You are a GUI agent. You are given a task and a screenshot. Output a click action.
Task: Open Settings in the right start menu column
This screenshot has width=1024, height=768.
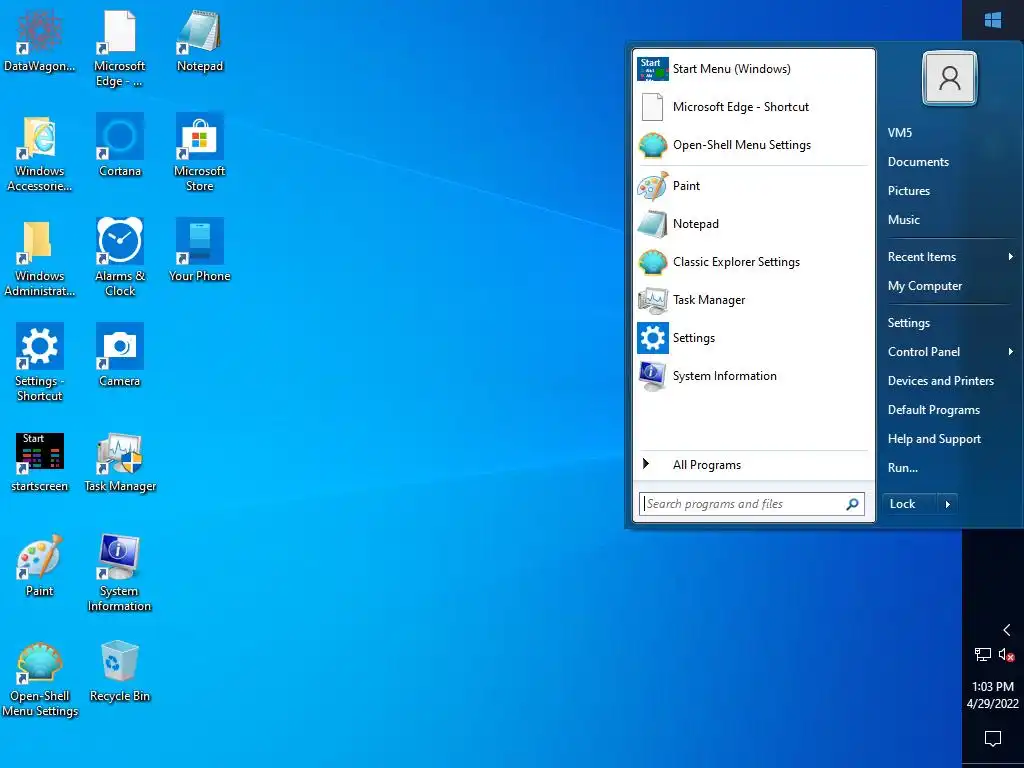click(908, 323)
